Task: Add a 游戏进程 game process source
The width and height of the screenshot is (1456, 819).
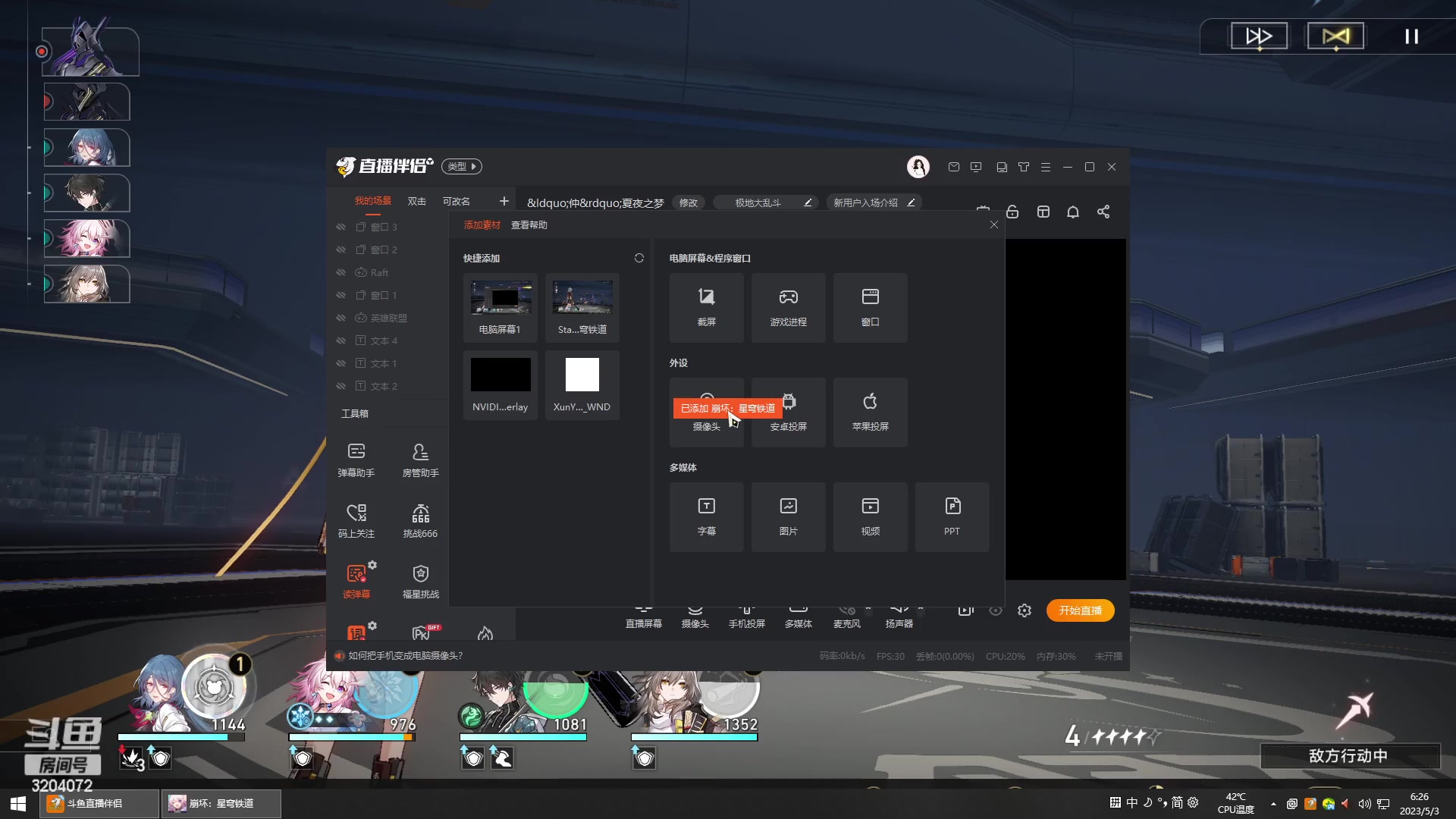Action: 788,308
